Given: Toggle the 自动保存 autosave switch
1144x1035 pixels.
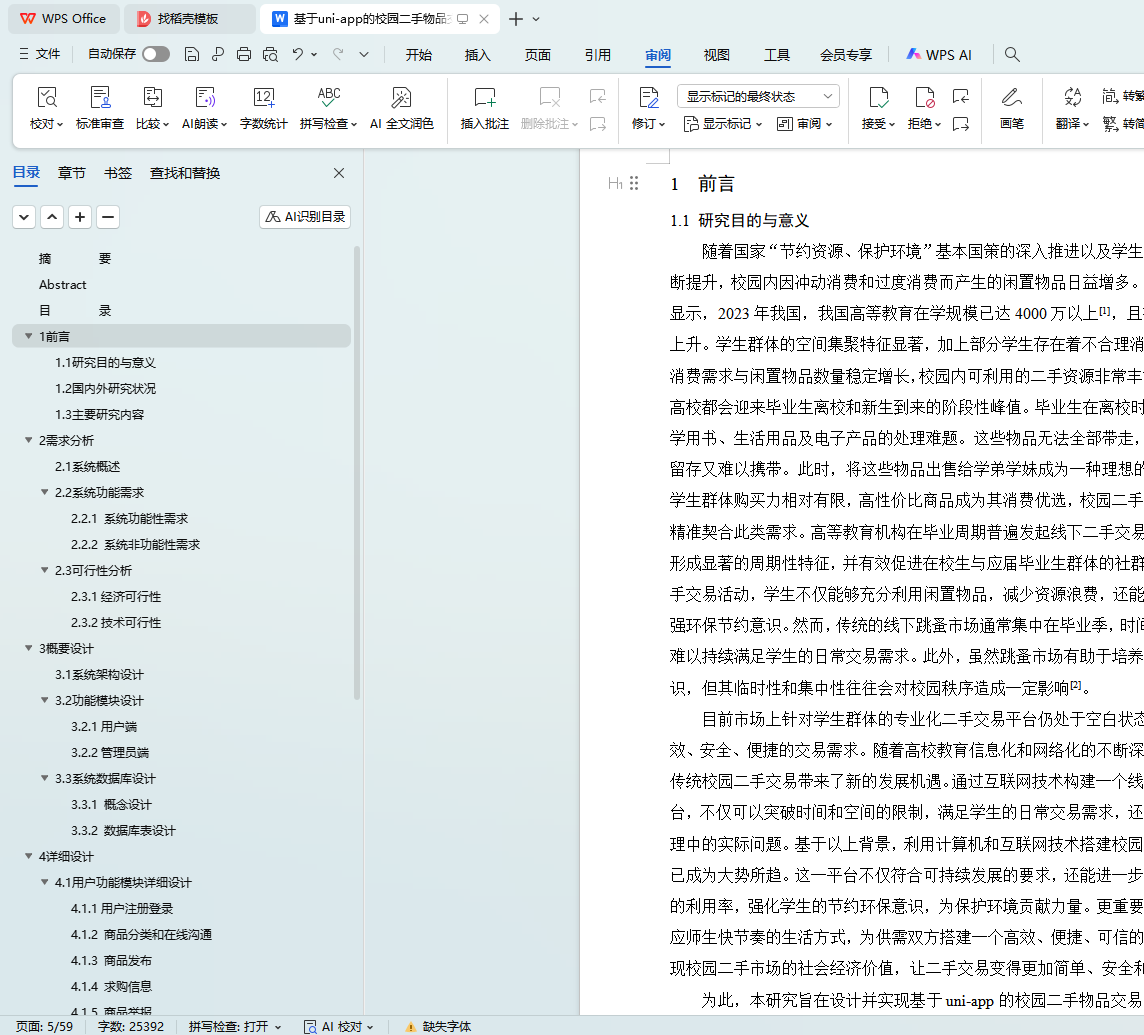Looking at the screenshot, I should click(x=155, y=54).
